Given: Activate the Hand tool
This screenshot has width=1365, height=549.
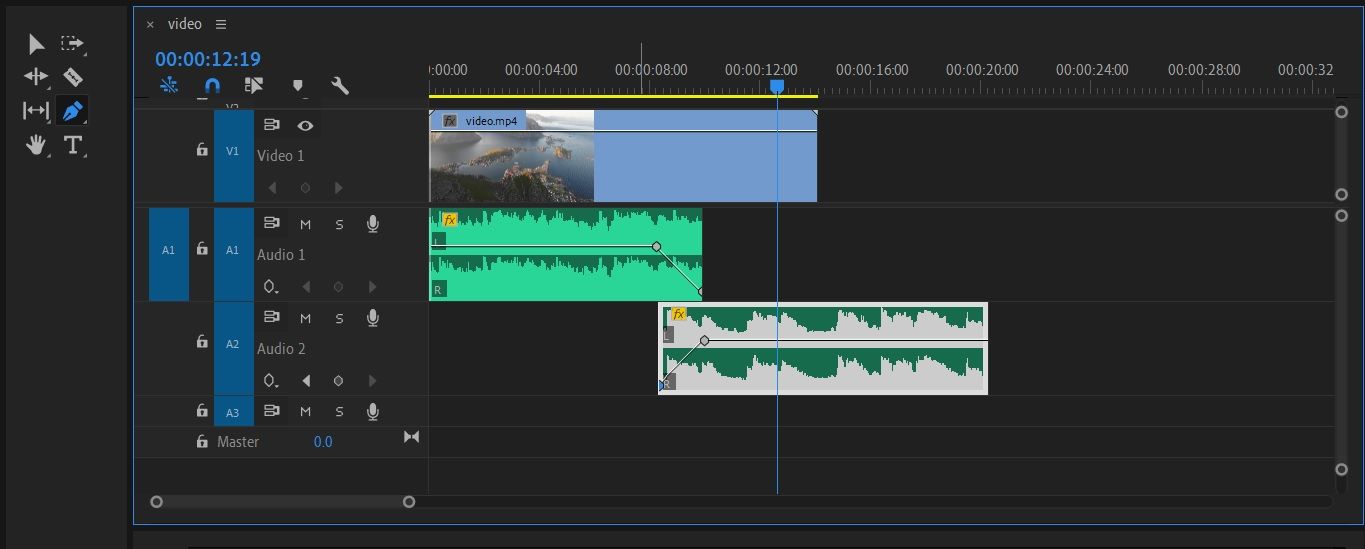Looking at the screenshot, I should coord(37,145).
